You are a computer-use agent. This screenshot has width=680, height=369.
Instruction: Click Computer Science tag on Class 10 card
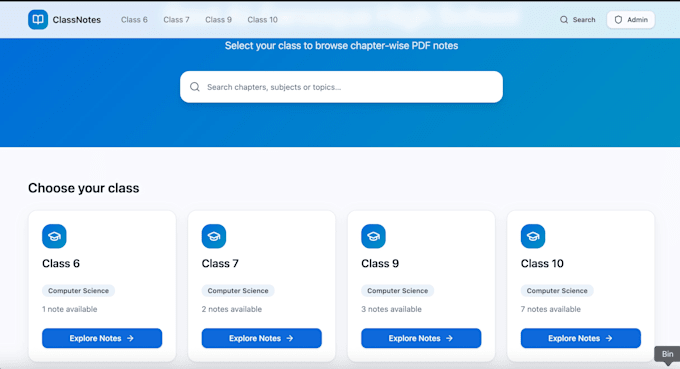(x=557, y=291)
